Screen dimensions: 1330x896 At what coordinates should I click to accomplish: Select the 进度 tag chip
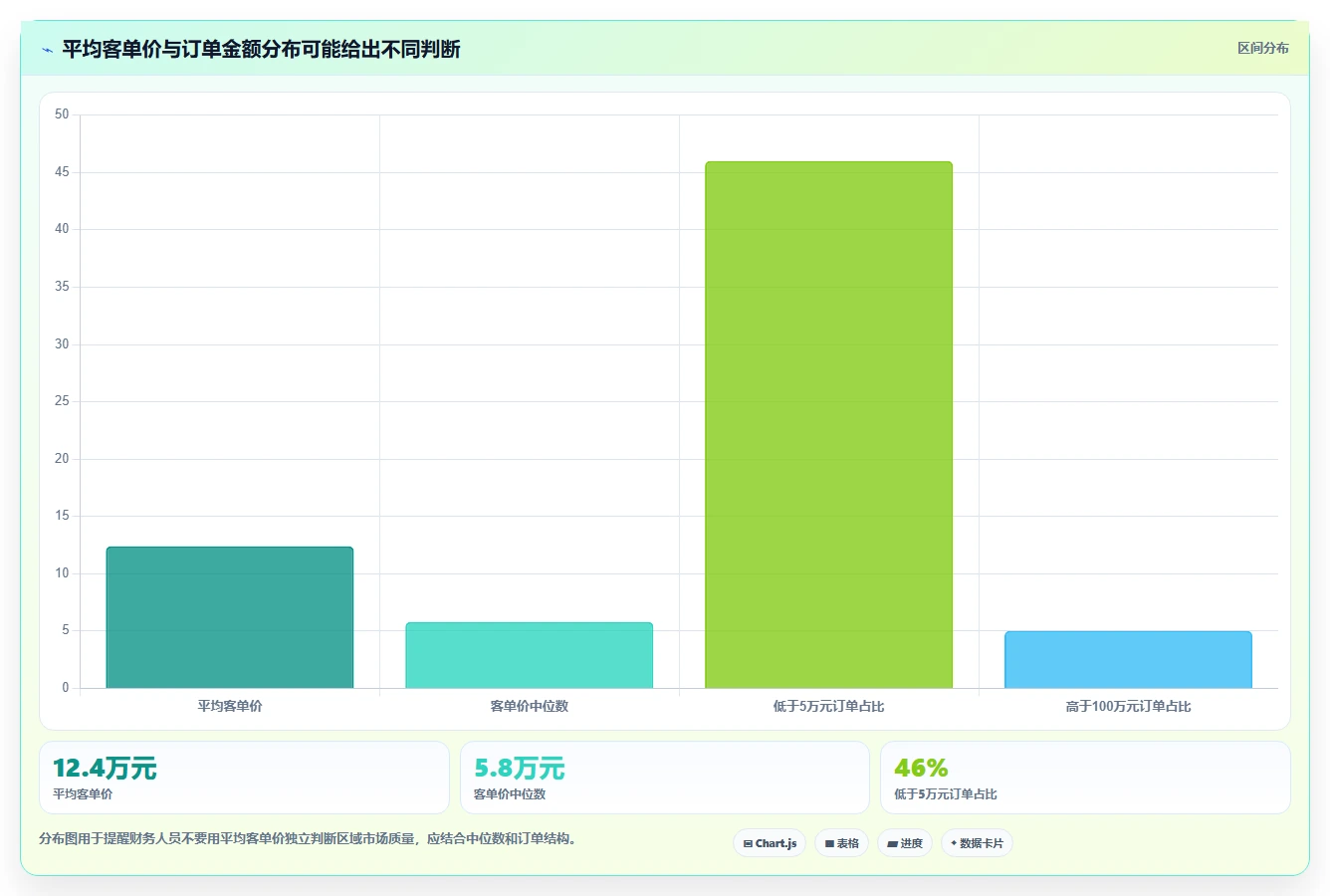(x=905, y=843)
